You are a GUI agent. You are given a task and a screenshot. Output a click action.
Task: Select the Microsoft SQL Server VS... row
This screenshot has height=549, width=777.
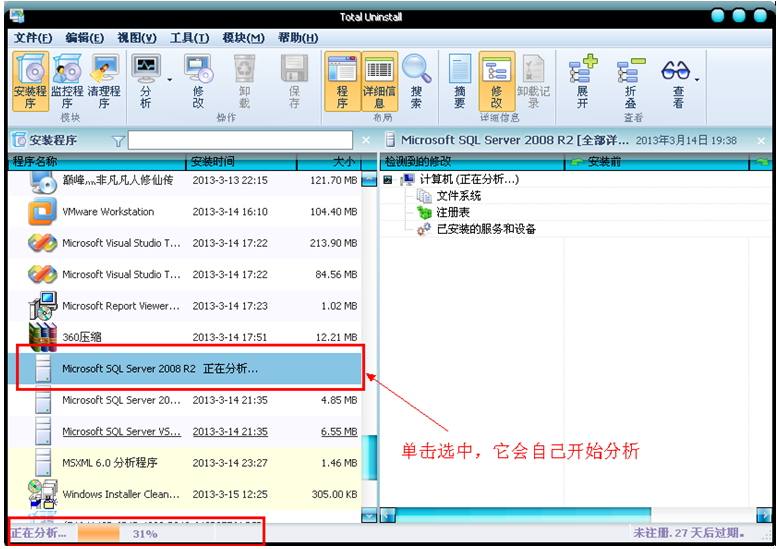coord(185,431)
